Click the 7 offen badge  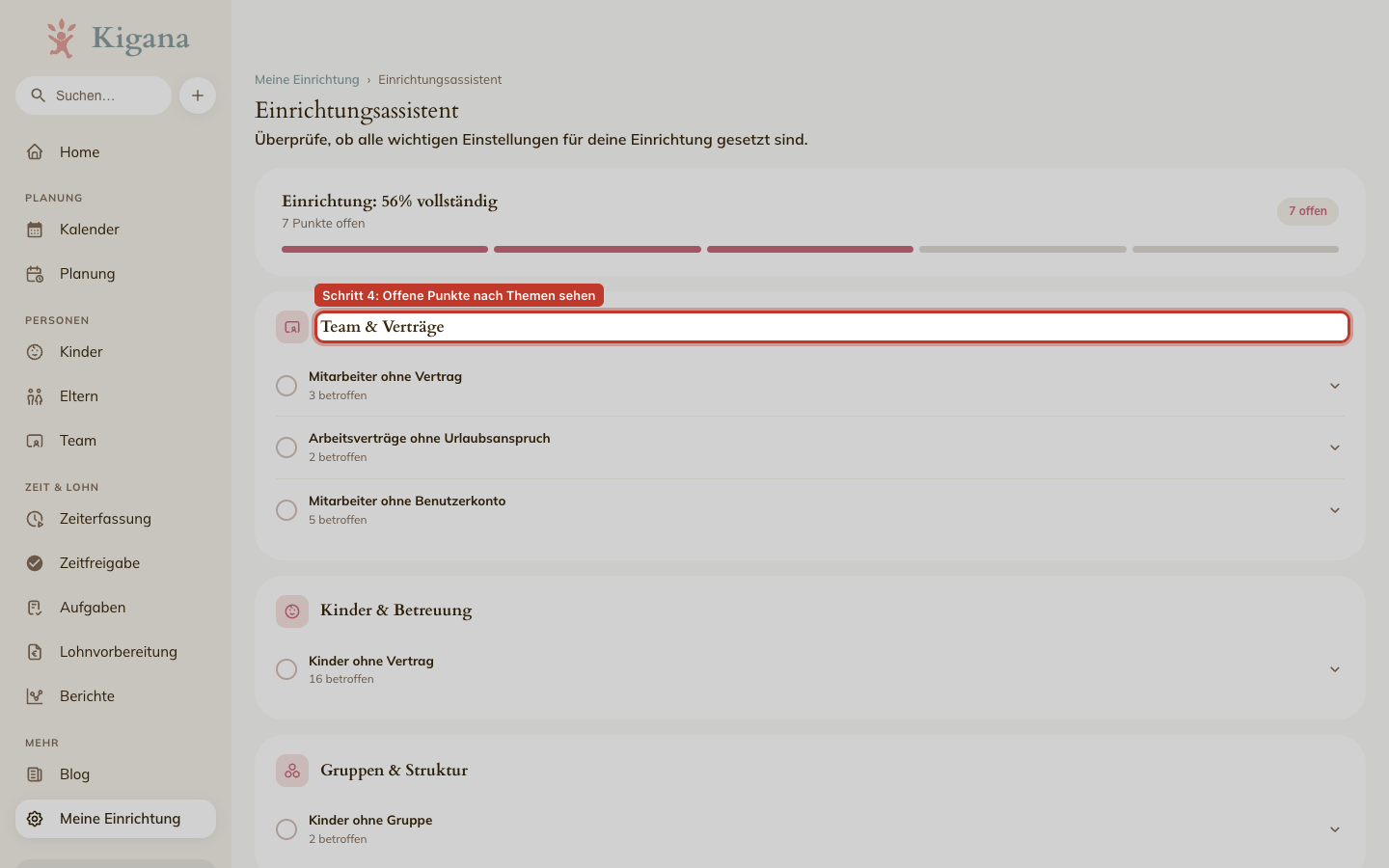click(1308, 211)
